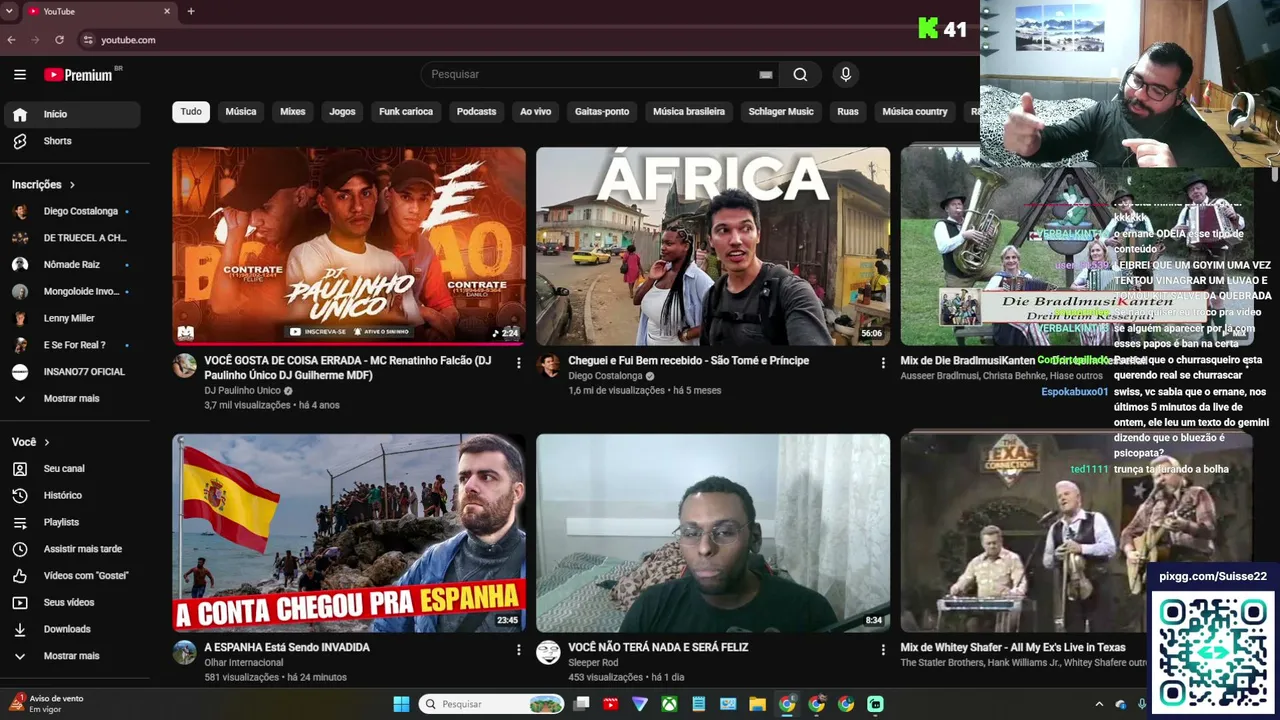Image resolution: width=1280 pixels, height=720 pixels.
Task: Select the Gaitas-ponto chip
Action: [602, 112]
